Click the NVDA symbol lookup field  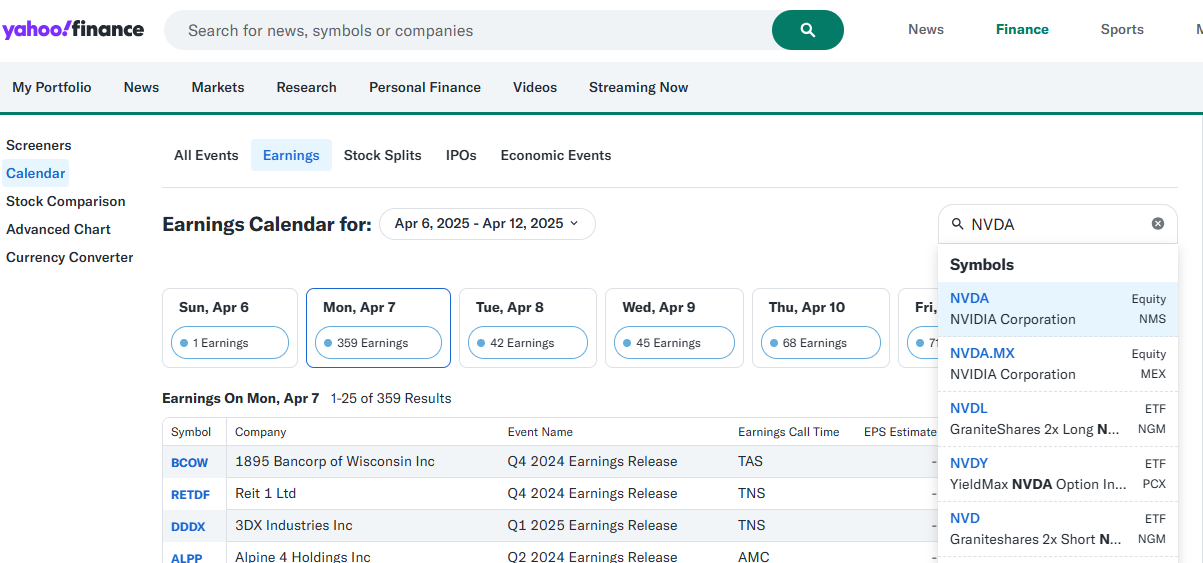click(x=1058, y=224)
